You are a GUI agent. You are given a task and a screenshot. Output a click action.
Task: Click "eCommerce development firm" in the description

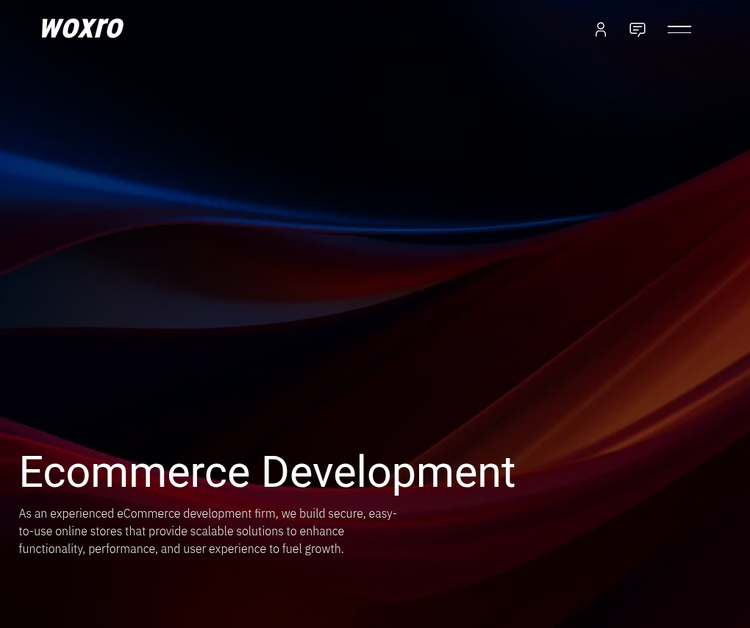[196, 513]
